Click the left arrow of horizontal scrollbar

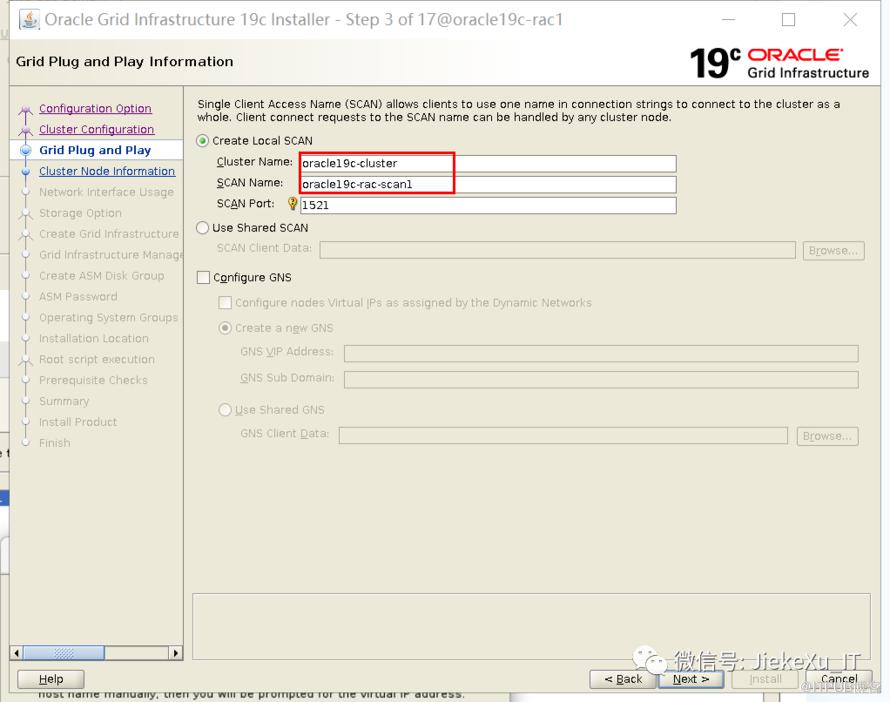16,653
